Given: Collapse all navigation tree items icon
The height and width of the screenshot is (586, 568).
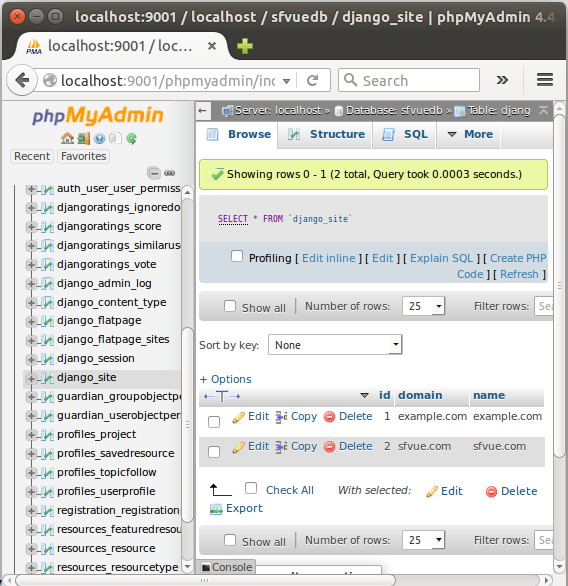Looking at the screenshot, I should (154, 173).
